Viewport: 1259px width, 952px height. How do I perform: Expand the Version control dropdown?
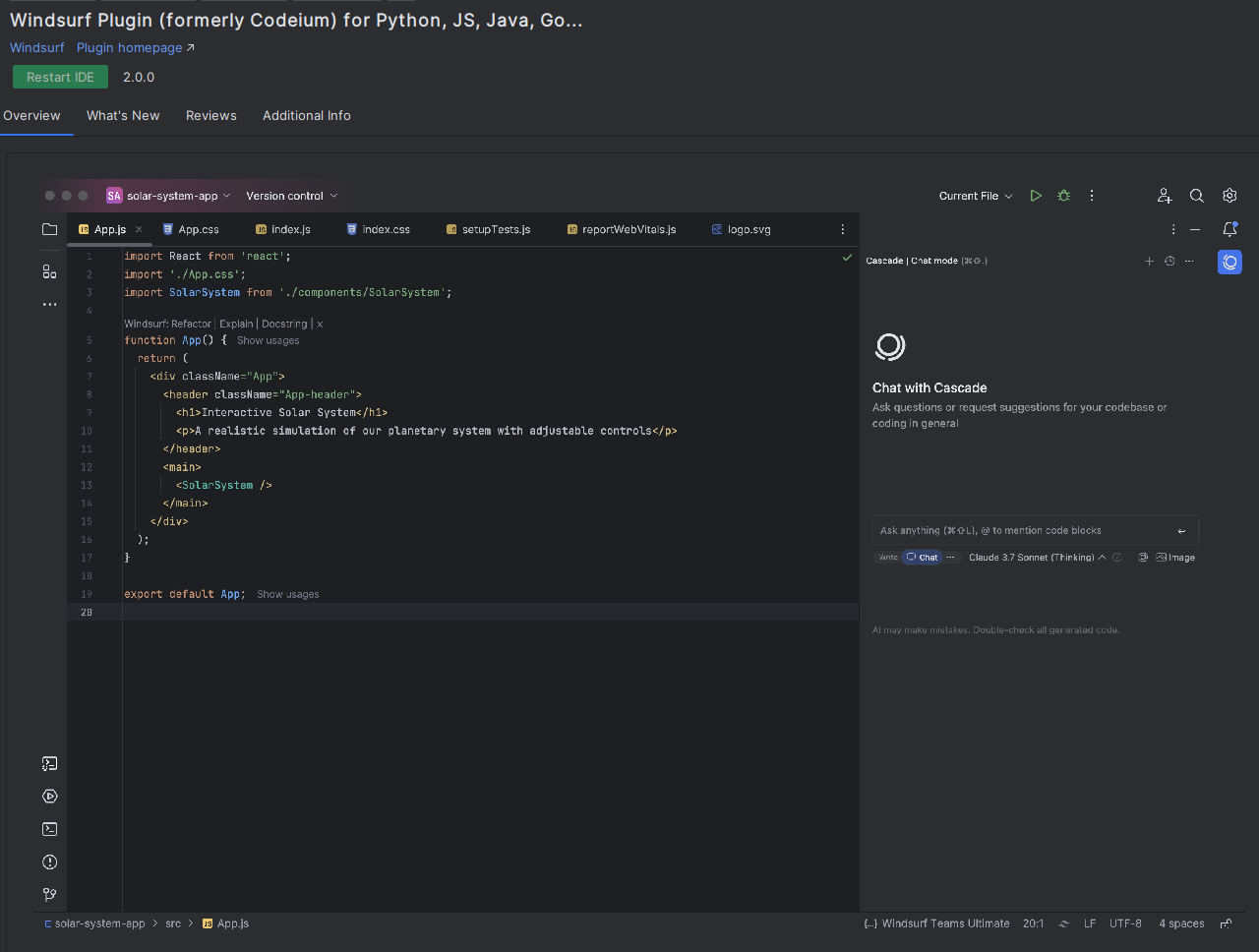click(x=292, y=196)
